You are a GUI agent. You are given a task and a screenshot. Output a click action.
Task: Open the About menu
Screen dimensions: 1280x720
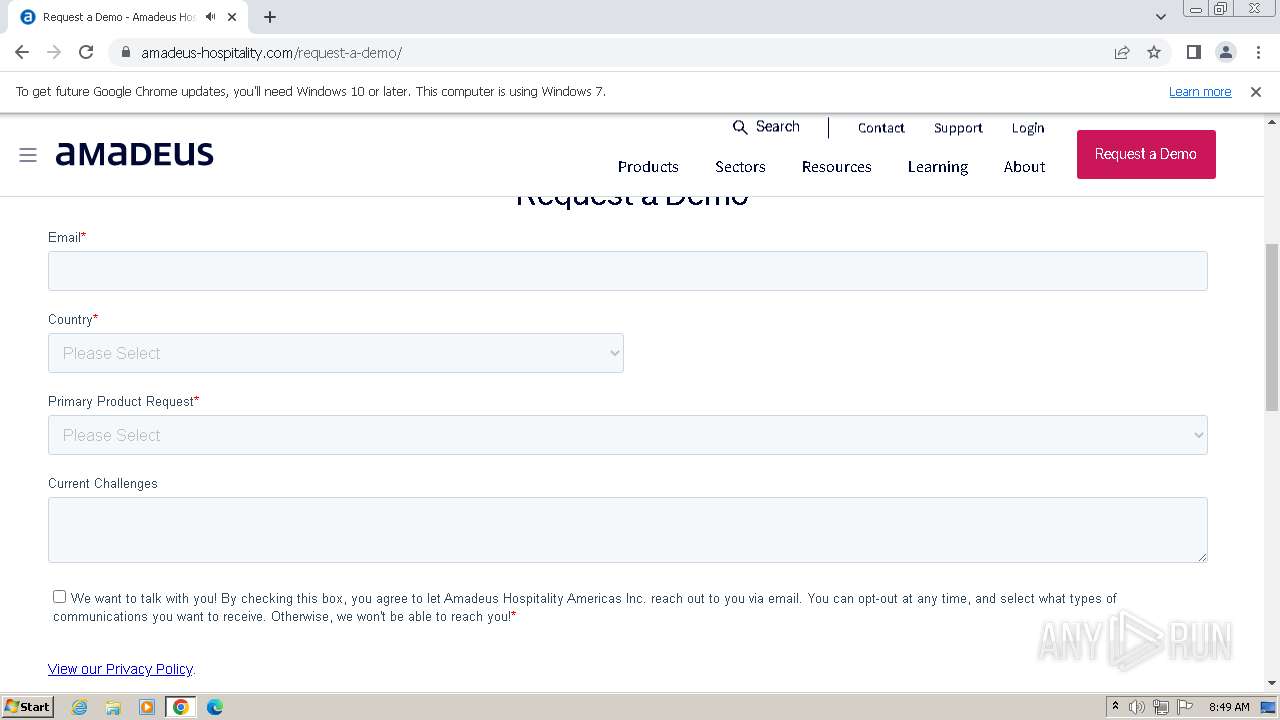[1025, 167]
